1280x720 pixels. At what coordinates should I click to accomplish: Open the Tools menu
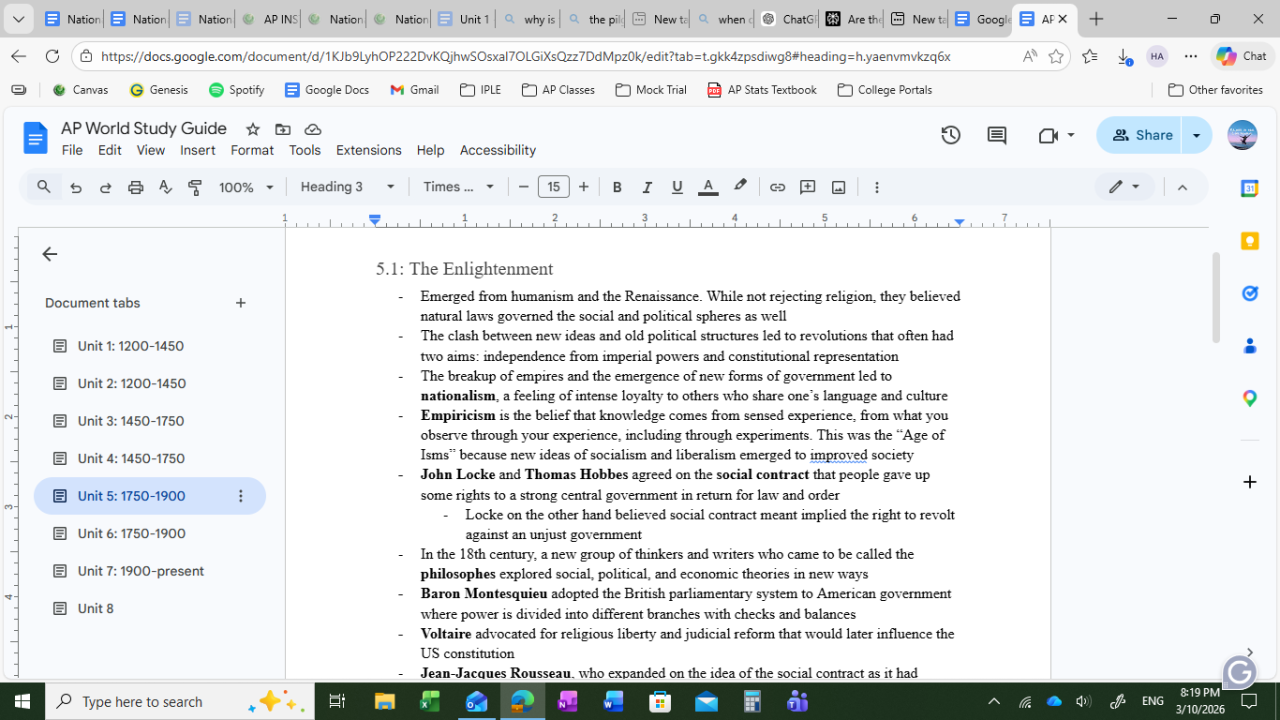point(305,150)
